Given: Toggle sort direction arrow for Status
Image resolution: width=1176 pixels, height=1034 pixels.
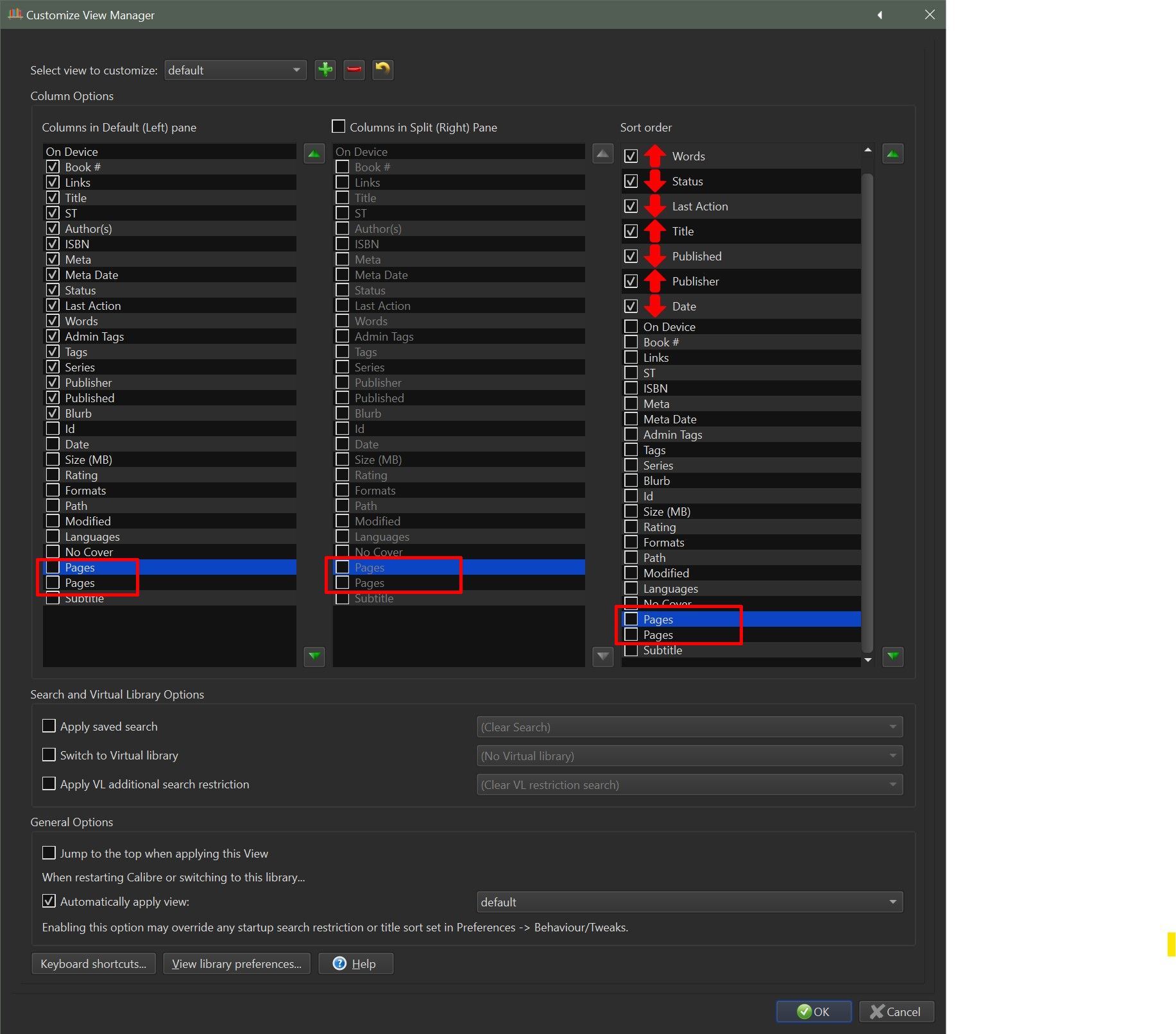Looking at the screenshot, I should pyautogui.click(x=654, y=181).
